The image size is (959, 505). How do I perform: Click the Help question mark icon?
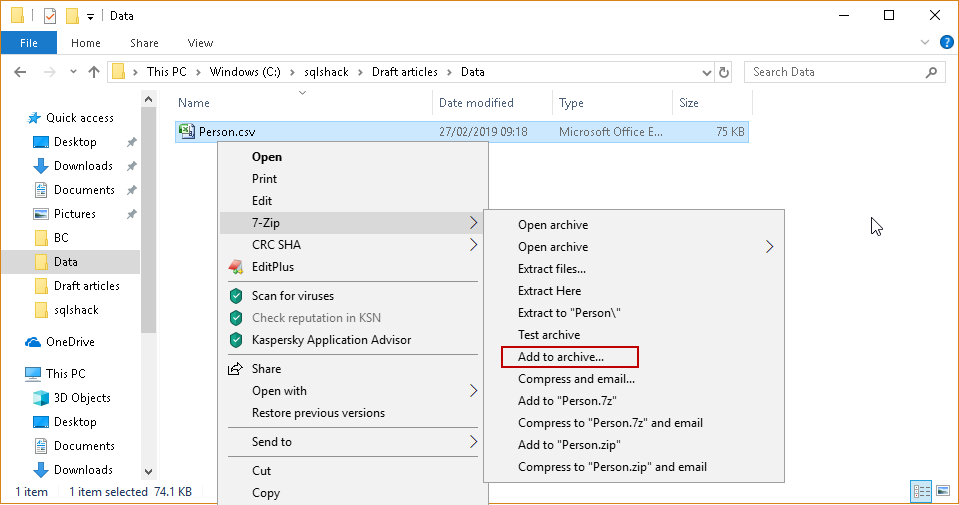tap(946, 43)
